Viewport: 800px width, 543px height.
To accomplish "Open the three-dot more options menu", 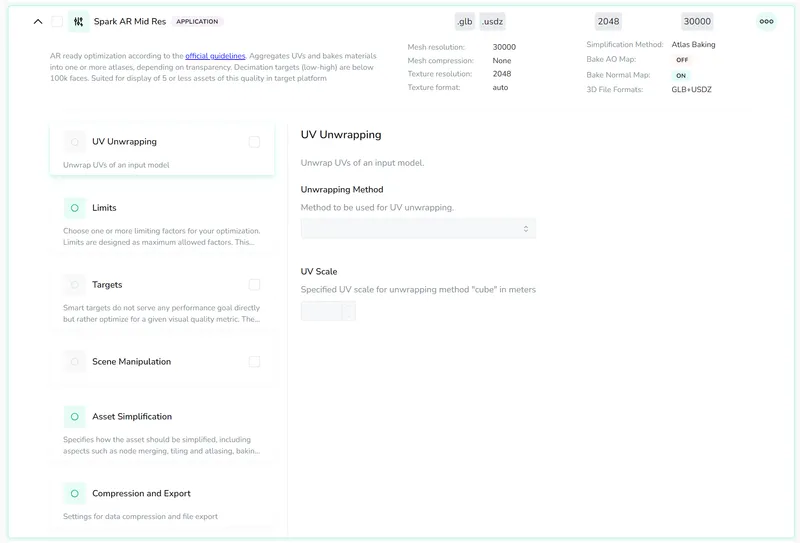I will tap(766, 21).
